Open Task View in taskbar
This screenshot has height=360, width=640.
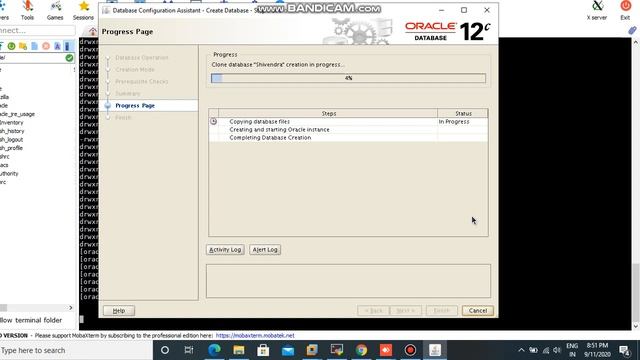coord(189,350)
